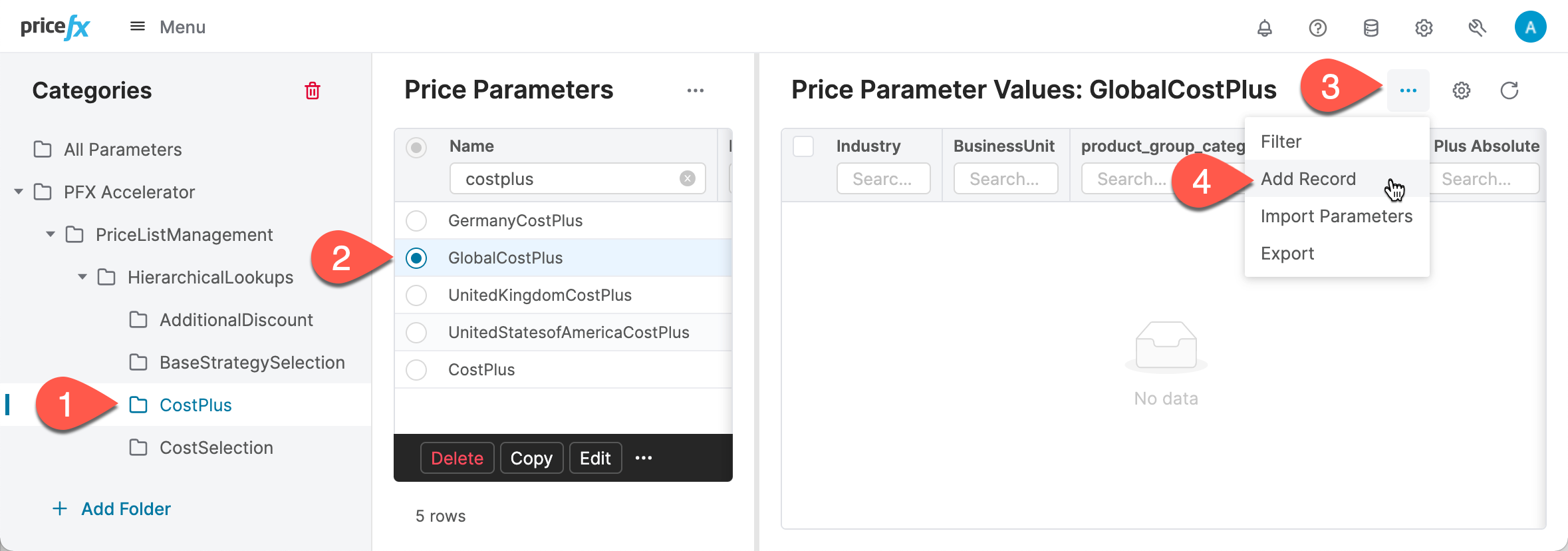
Task: Click the red trash icon in Categories
Action: coord(313,91)
